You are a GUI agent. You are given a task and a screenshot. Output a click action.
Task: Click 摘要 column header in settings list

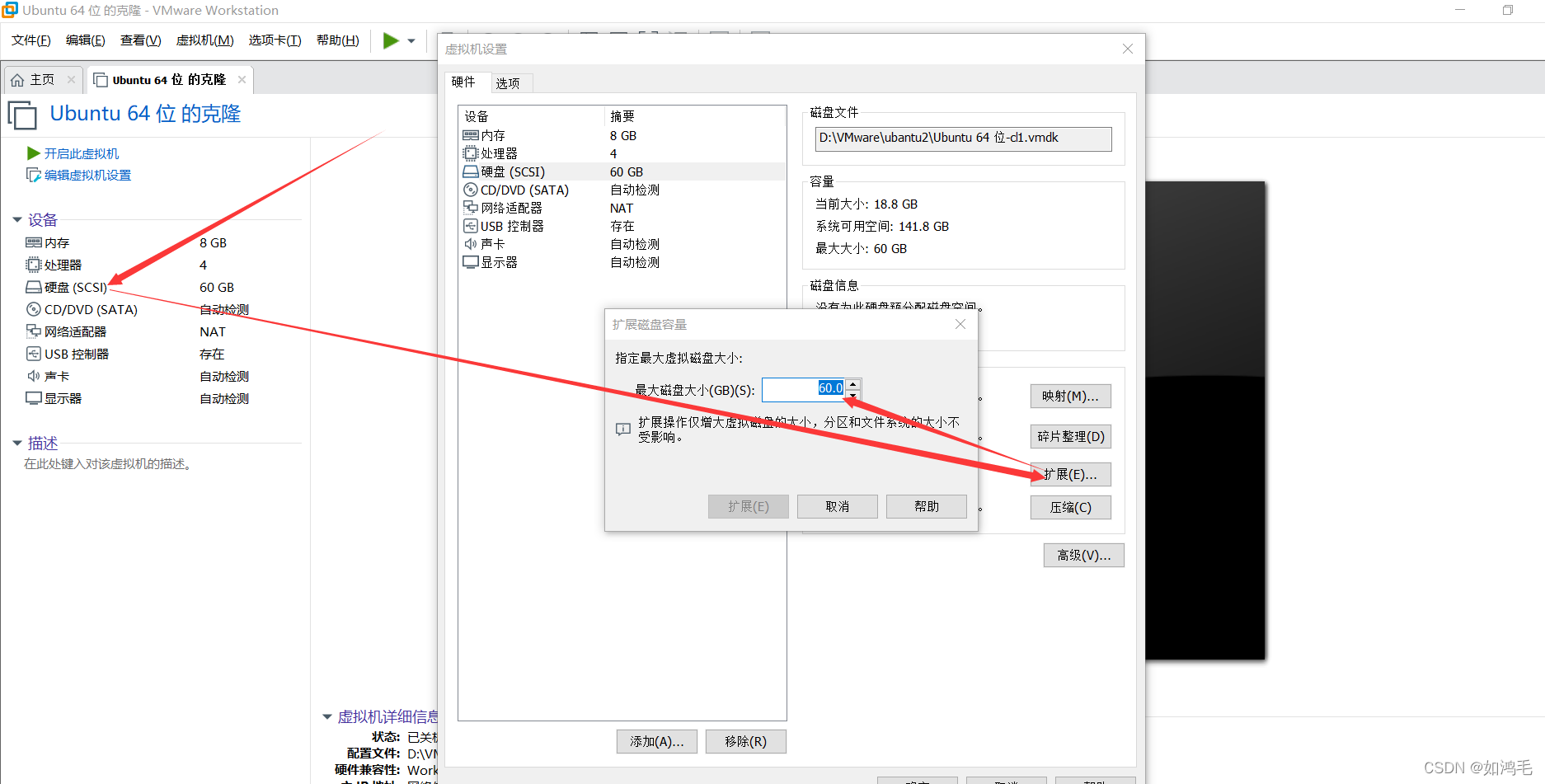622,116
